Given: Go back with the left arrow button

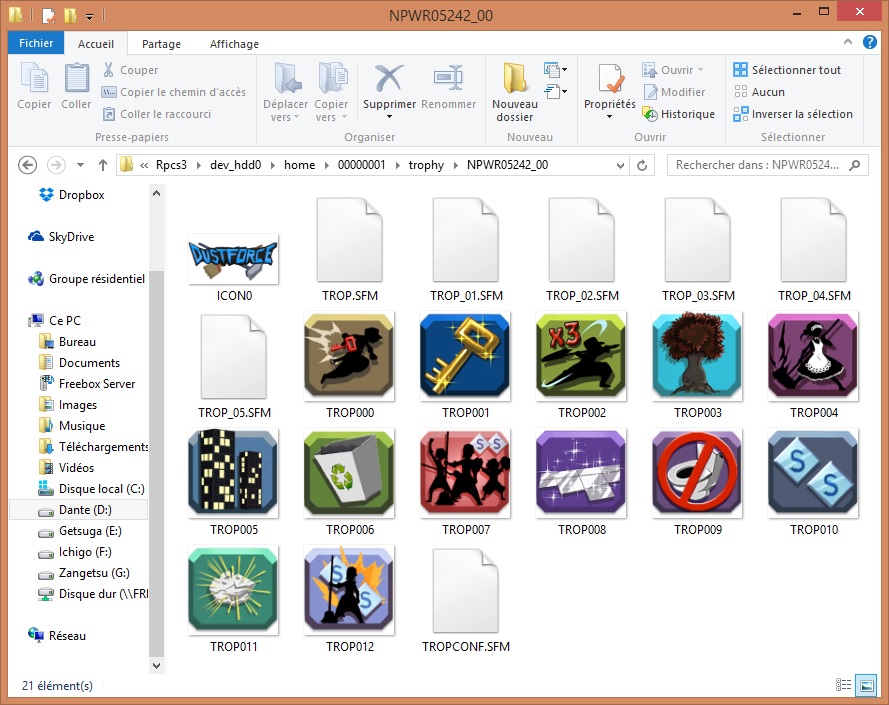Looking at the screenshot, I should point(27,165).
